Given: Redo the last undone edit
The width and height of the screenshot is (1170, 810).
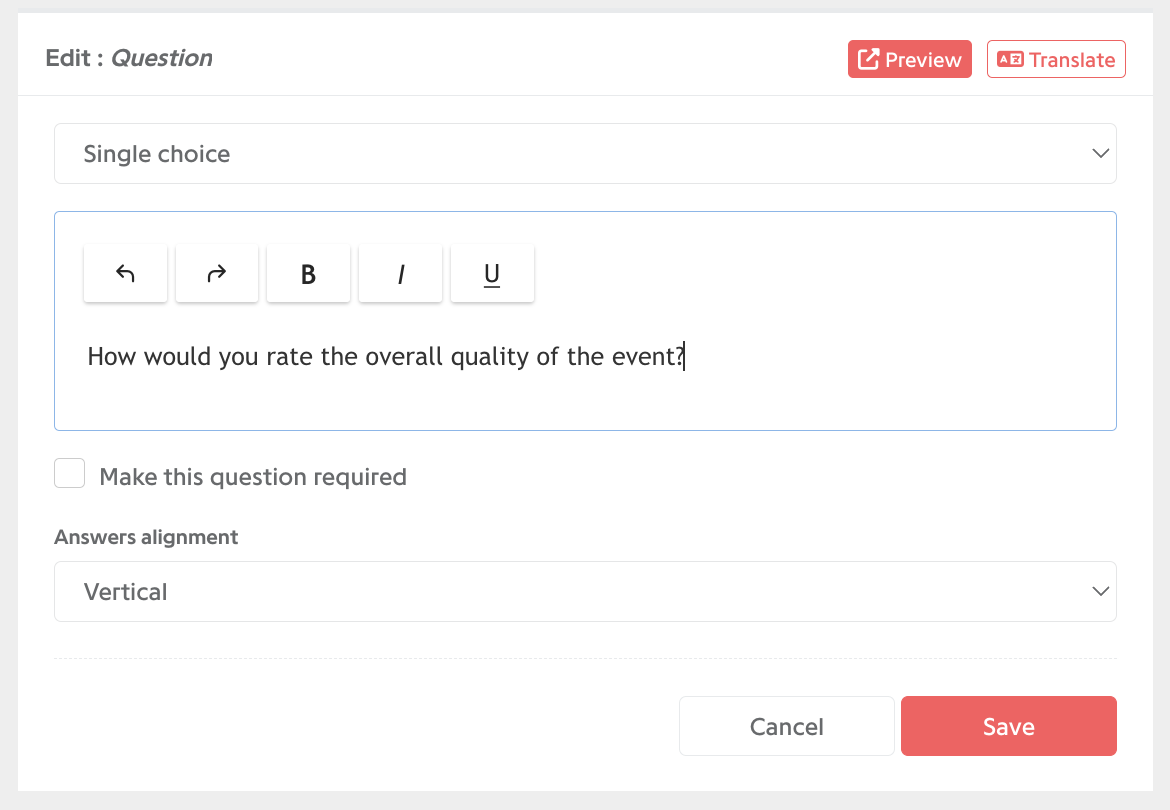Looking at the screenshot, I should tap(217, 274).
